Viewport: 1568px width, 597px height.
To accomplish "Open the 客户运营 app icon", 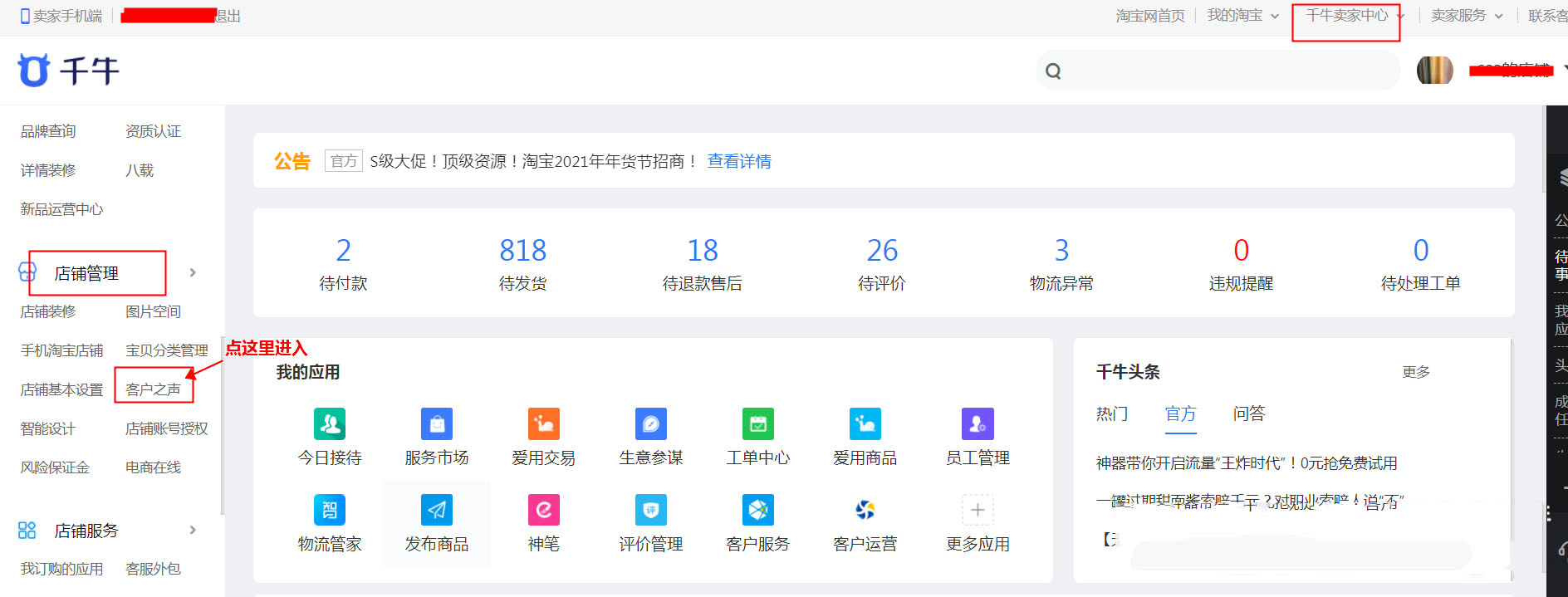I will pos(865,510).
